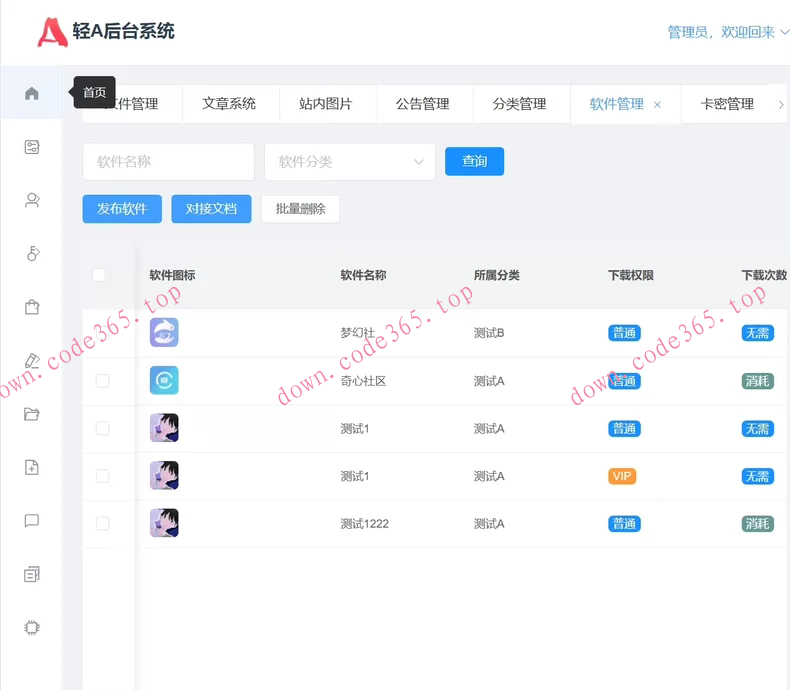Open the pencil edit sidebar icon
Viewport: 790px width, 690px height.
pyautogui.click(x=32, y=361)
